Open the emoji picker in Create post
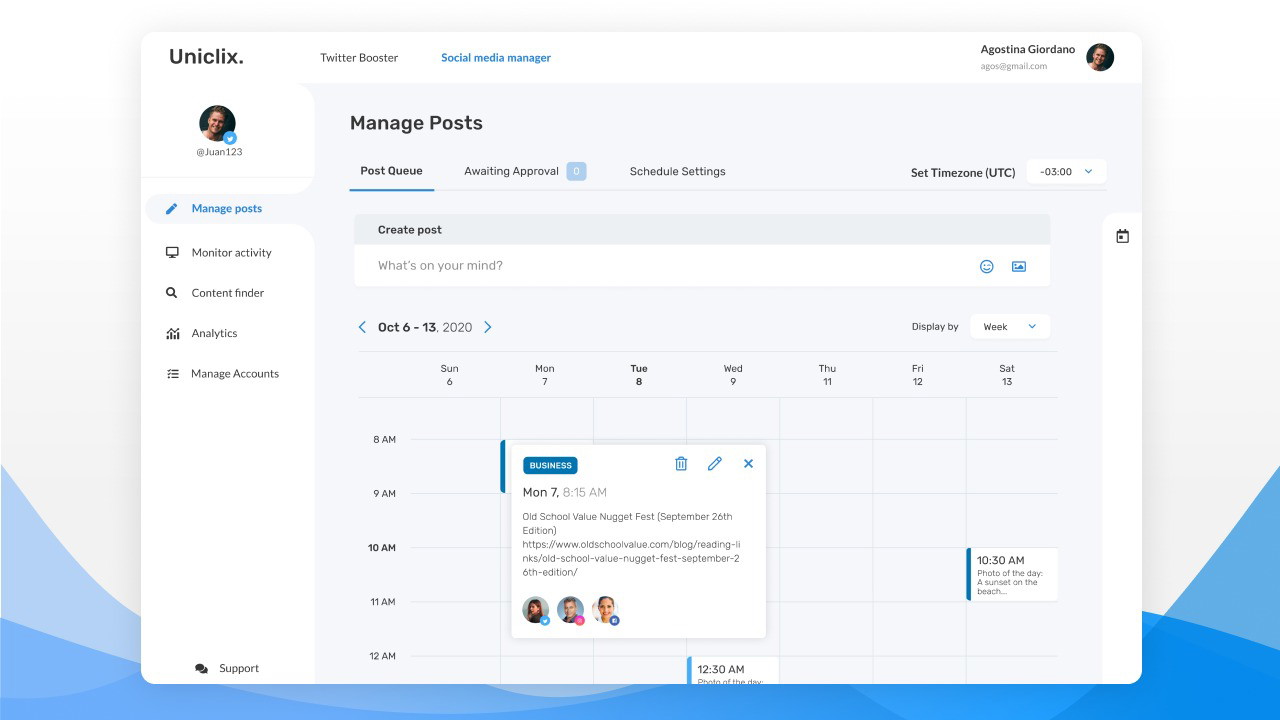1280x720 pixels. coord(986,266)
